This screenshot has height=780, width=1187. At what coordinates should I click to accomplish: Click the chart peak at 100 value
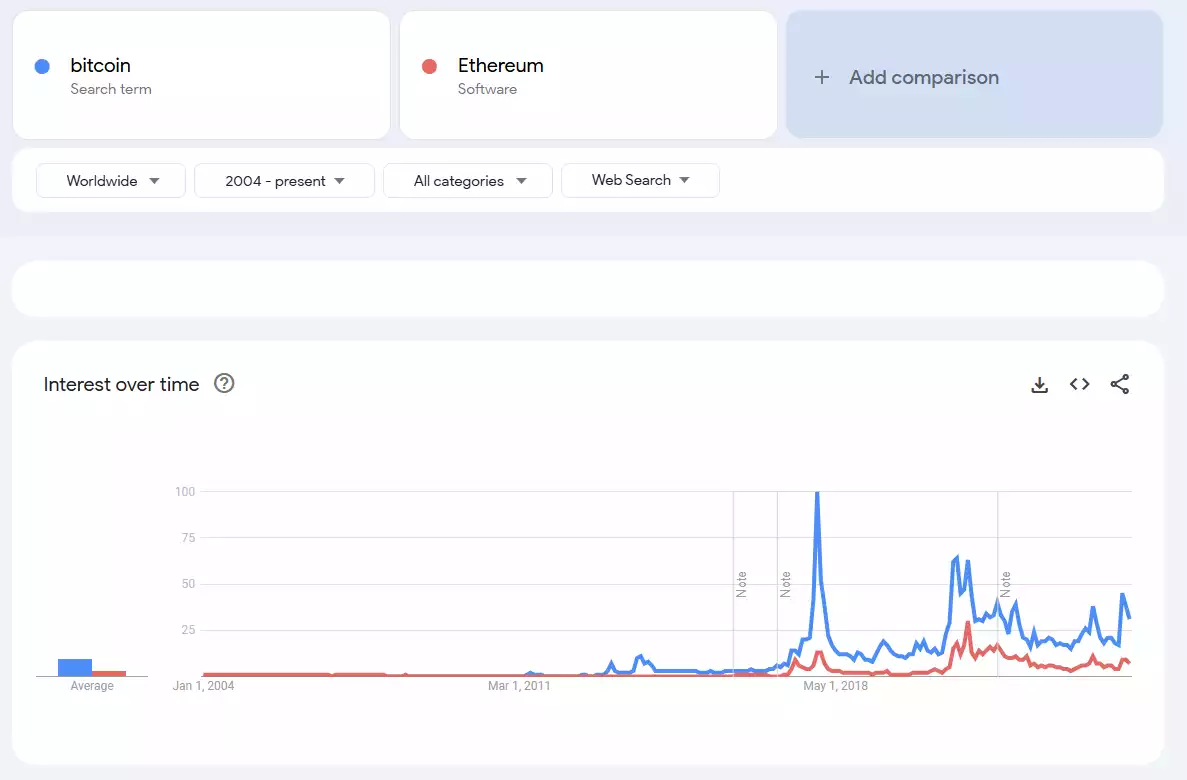[x=816, y=492]
